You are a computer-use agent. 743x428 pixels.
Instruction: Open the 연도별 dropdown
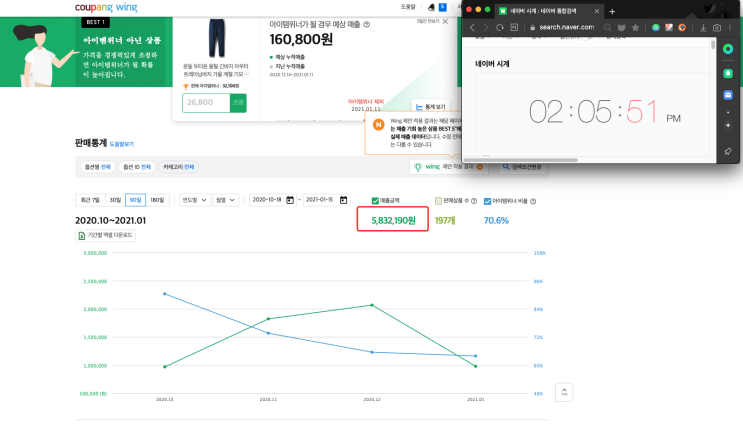194,200
